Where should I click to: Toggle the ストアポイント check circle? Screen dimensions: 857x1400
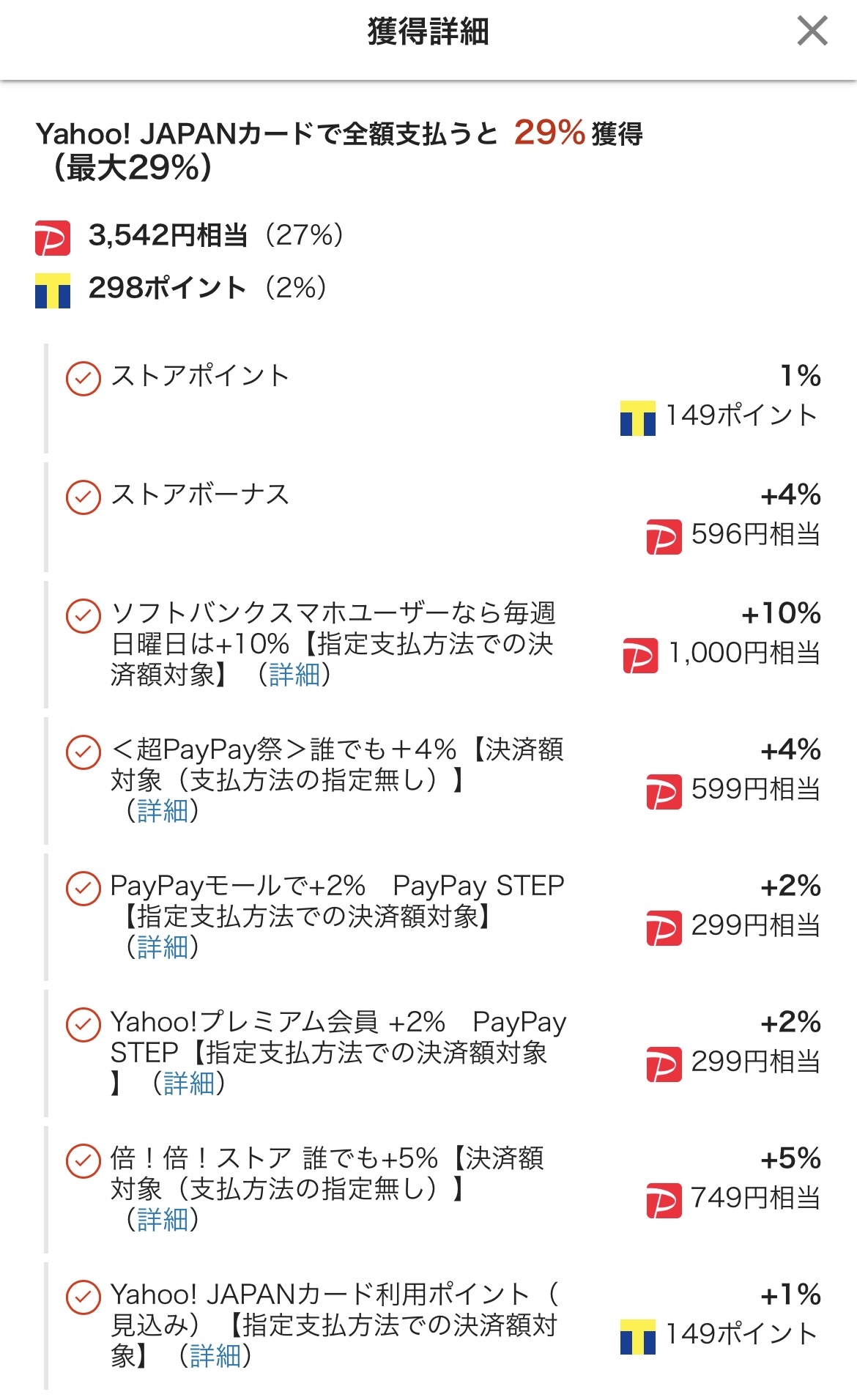[x=84, y=378]
